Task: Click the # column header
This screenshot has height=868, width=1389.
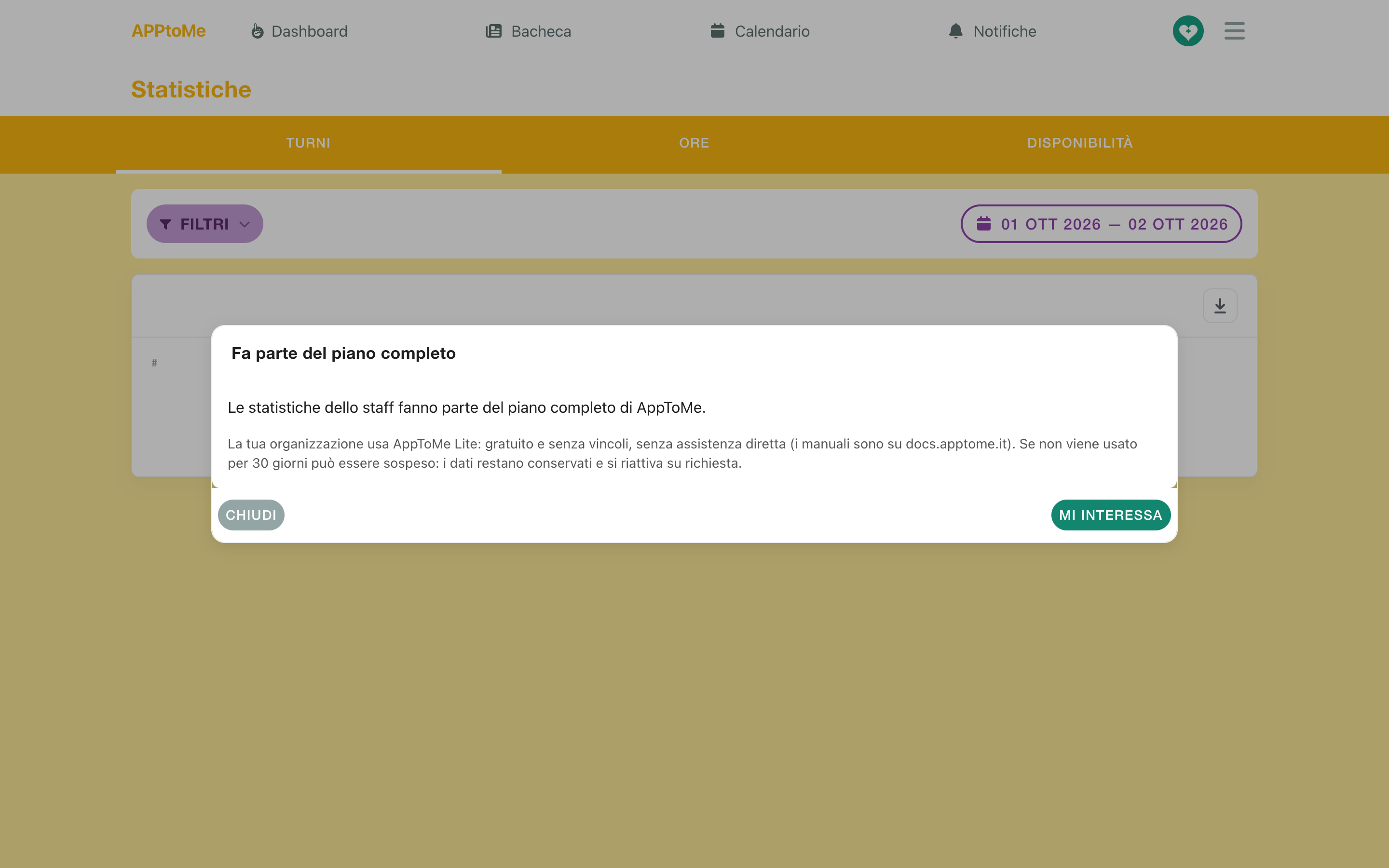Action: pos(154,363)
